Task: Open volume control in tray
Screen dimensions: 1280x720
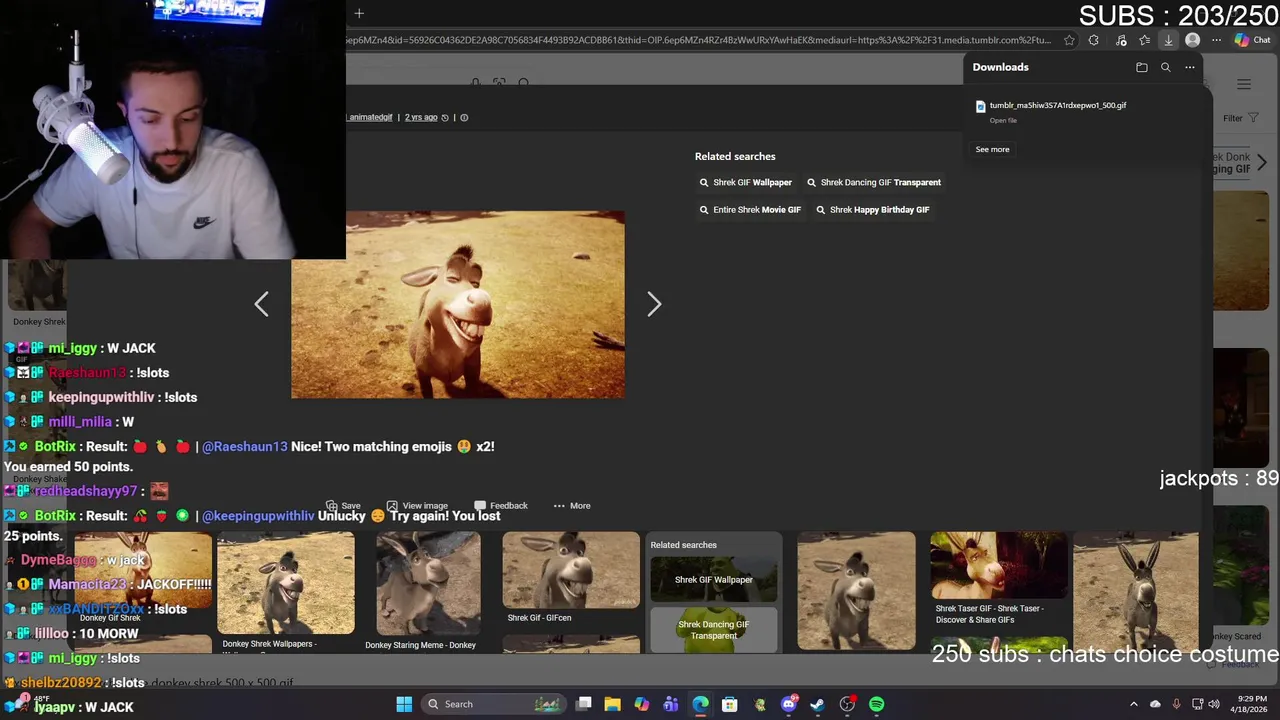Action: point(1214,704)
